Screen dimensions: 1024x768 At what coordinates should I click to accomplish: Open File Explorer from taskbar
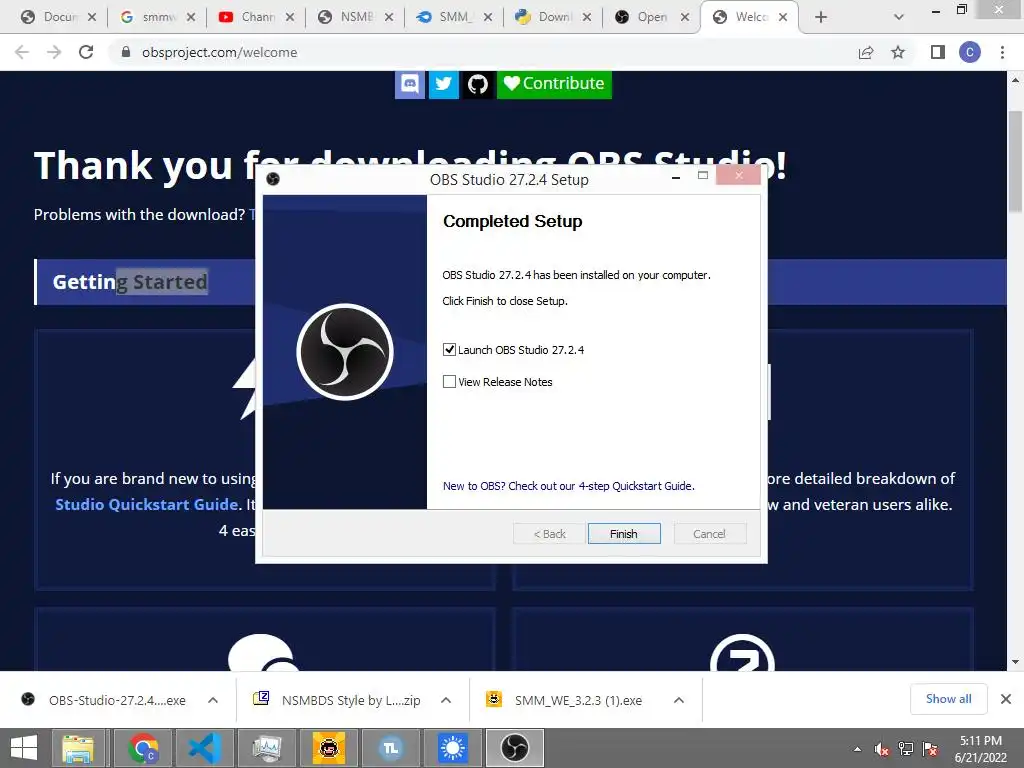[78, 748]
